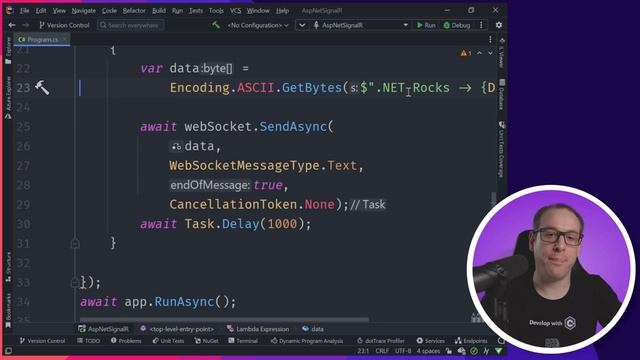This screenshot has width=640, height=360.
Task: Open Bookmarks tool window in left sidebar
Action: 9,311
